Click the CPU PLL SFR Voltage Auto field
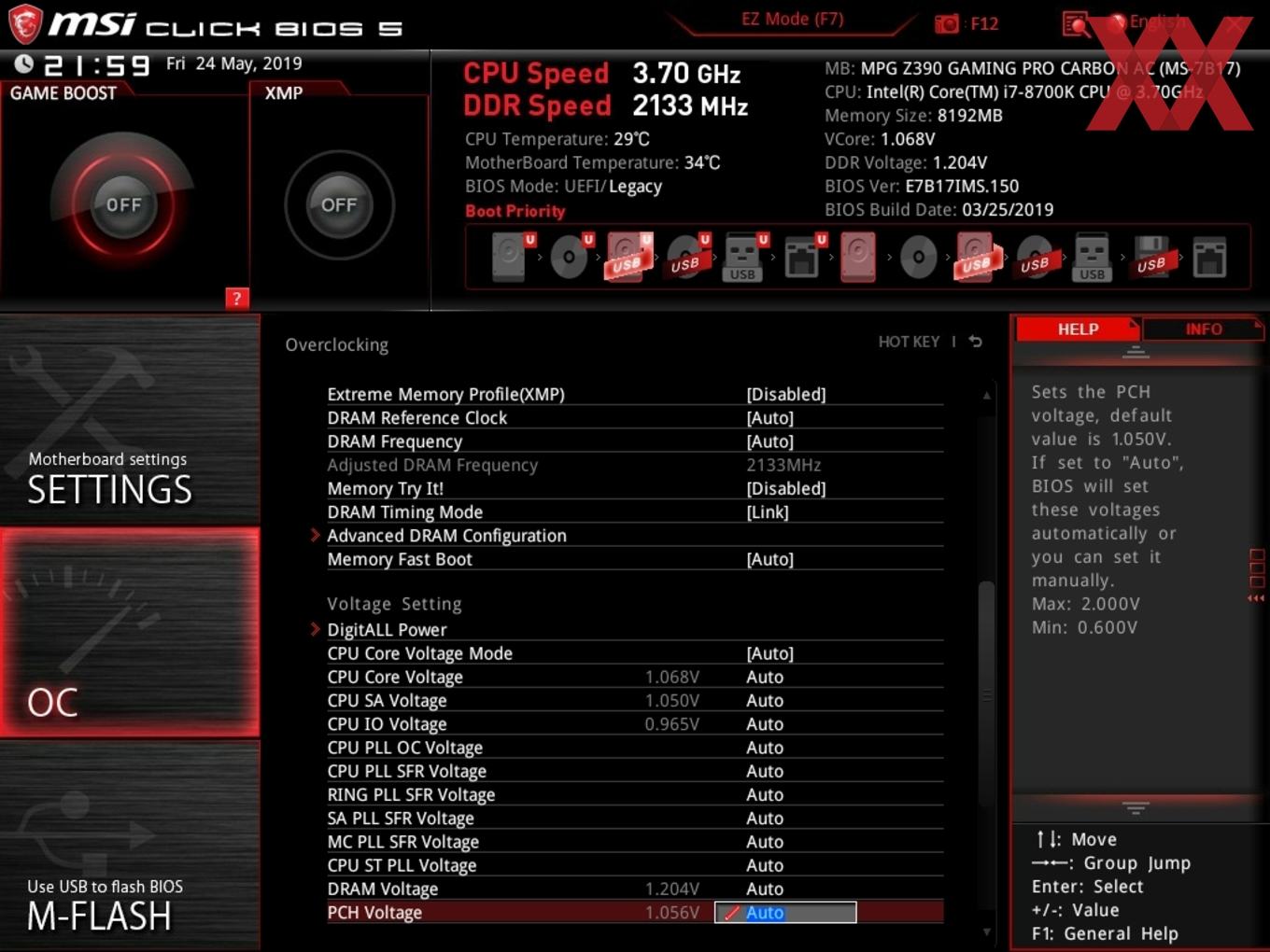The width and height of the screenshot is (1270, 952). tap(765, 771)
